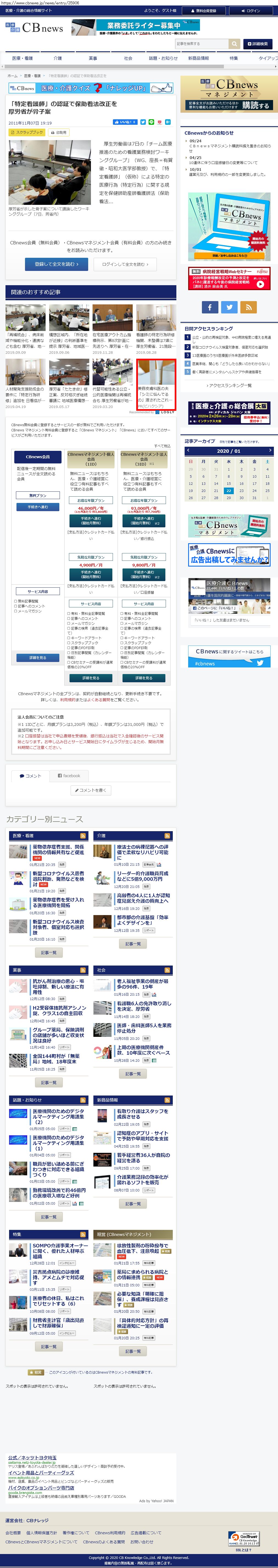Subscribe to the 話題・お知らせ RSS icon

tap(83, 1100)
